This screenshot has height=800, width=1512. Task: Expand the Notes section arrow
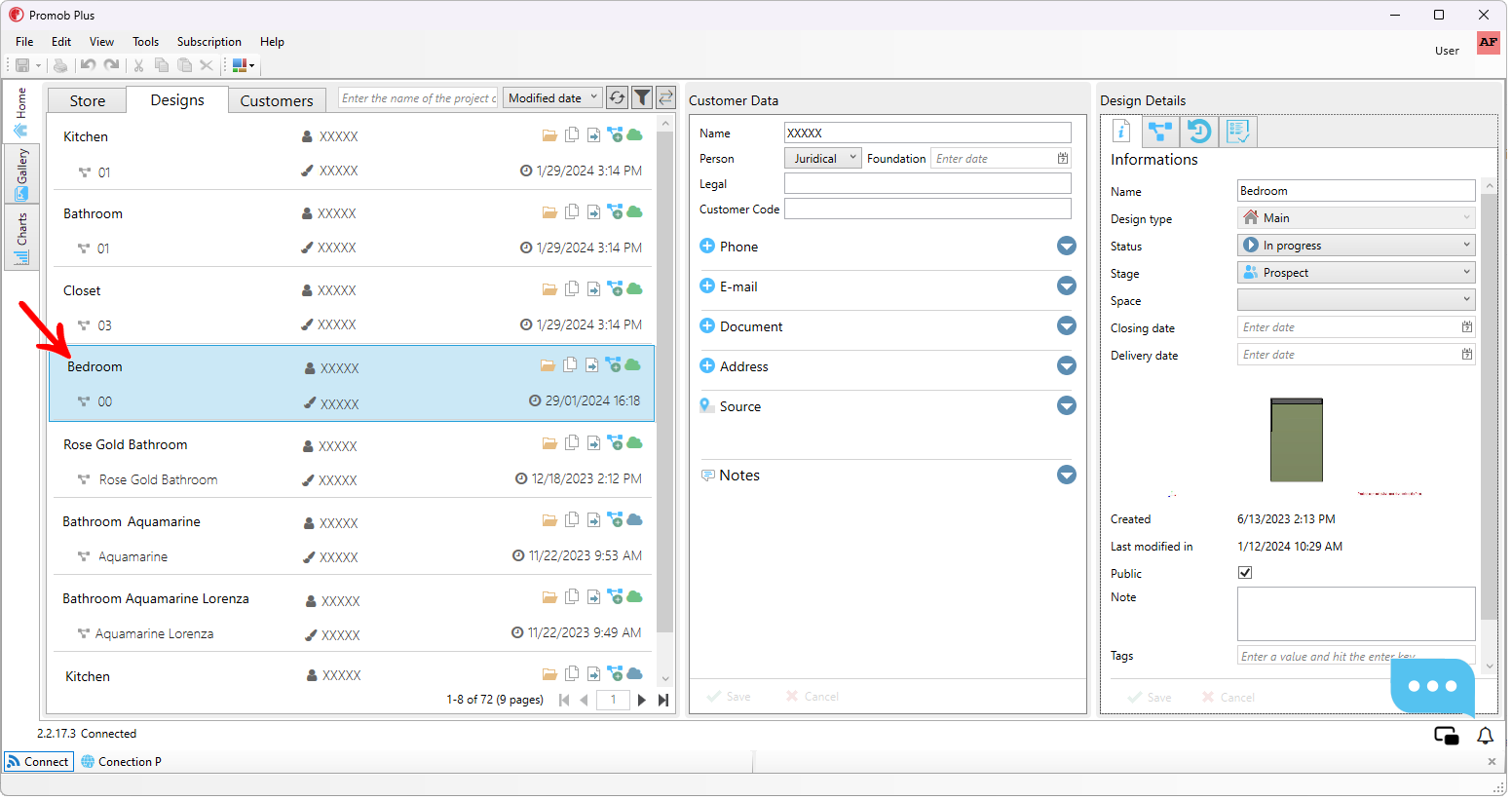(1067, 475)
